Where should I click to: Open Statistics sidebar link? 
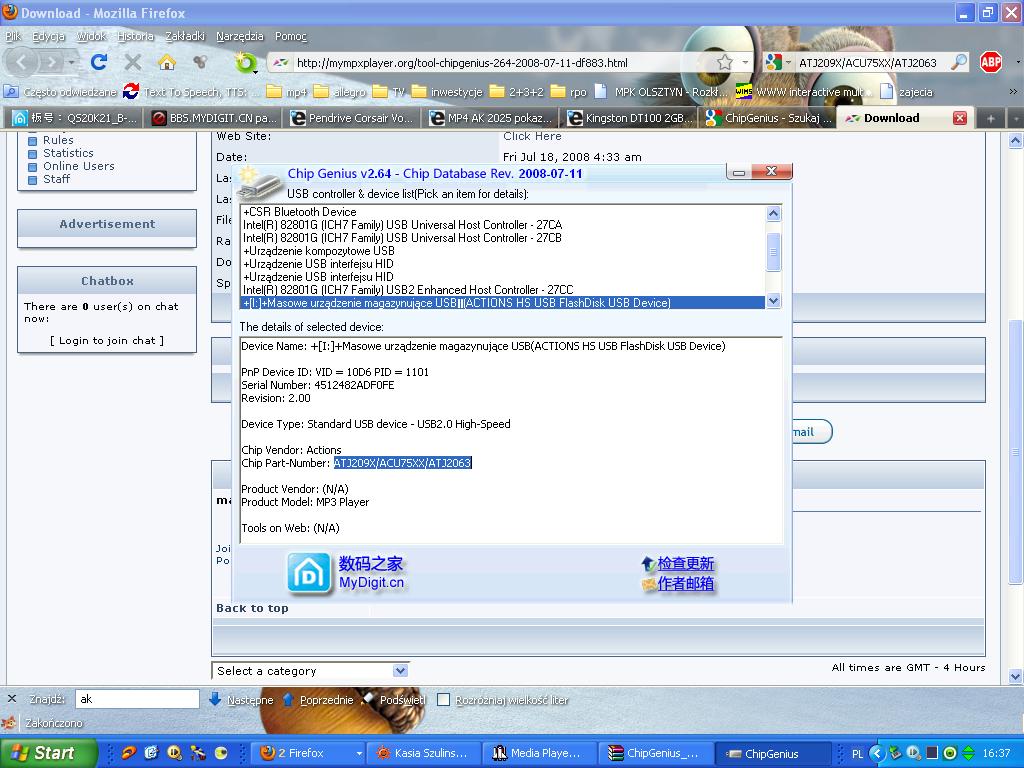coord(68,153)
